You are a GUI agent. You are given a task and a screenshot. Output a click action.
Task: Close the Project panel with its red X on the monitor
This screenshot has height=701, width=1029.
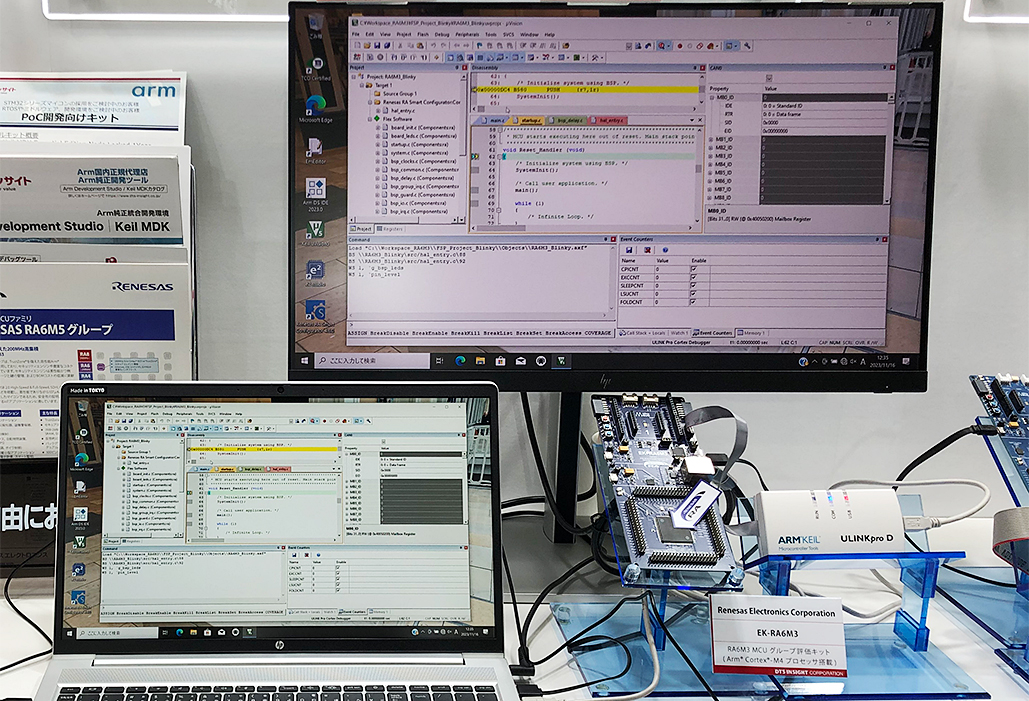tap(465, 68)
